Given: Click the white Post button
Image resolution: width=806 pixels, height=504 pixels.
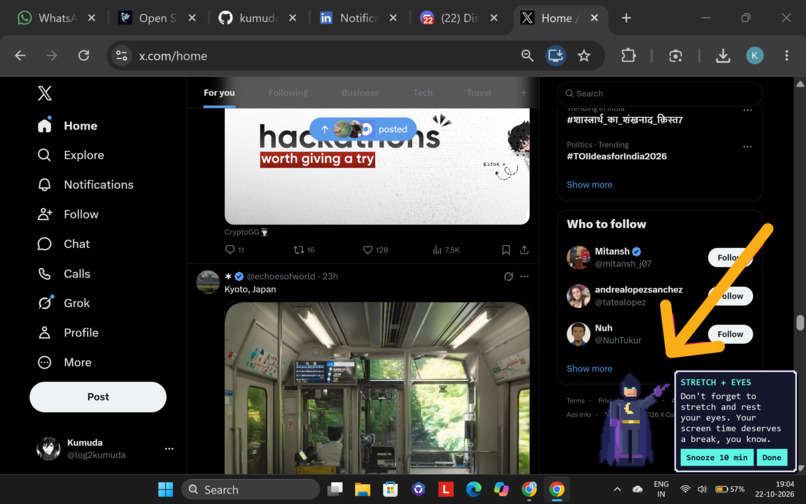Looking at the screenshot, I should 98,397.
